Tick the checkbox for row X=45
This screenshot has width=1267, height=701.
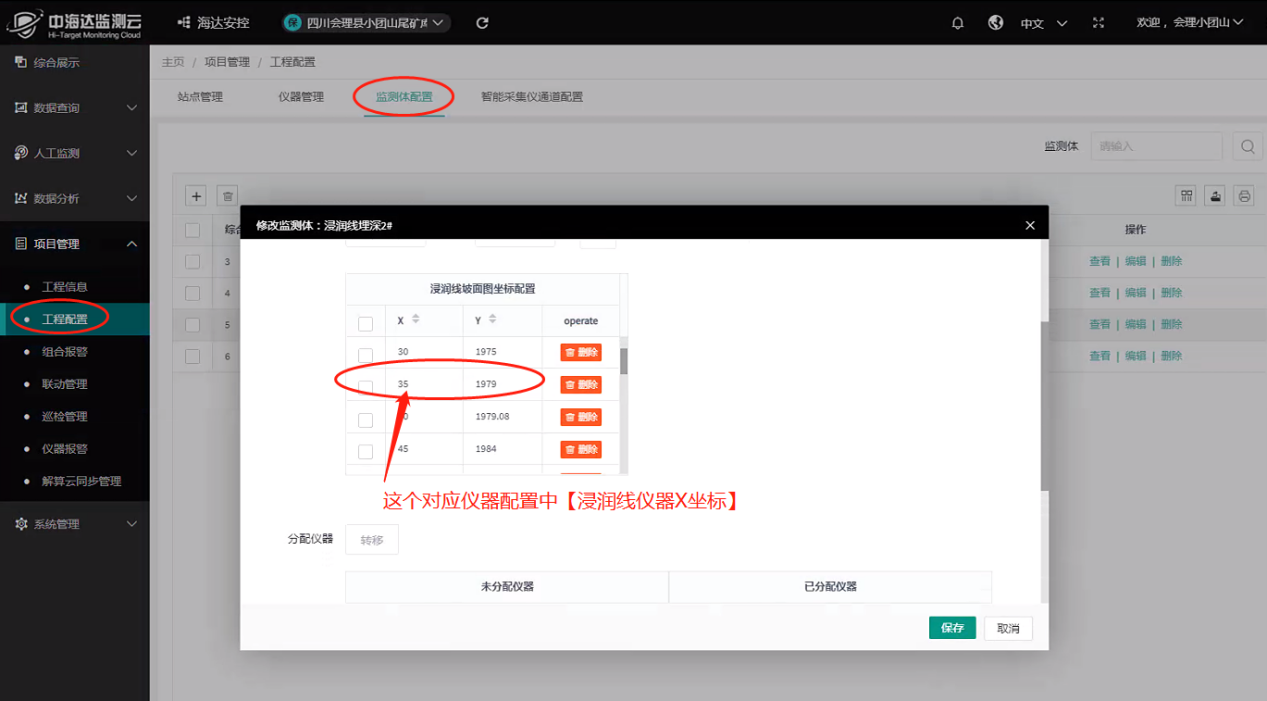tap(365, 451)
